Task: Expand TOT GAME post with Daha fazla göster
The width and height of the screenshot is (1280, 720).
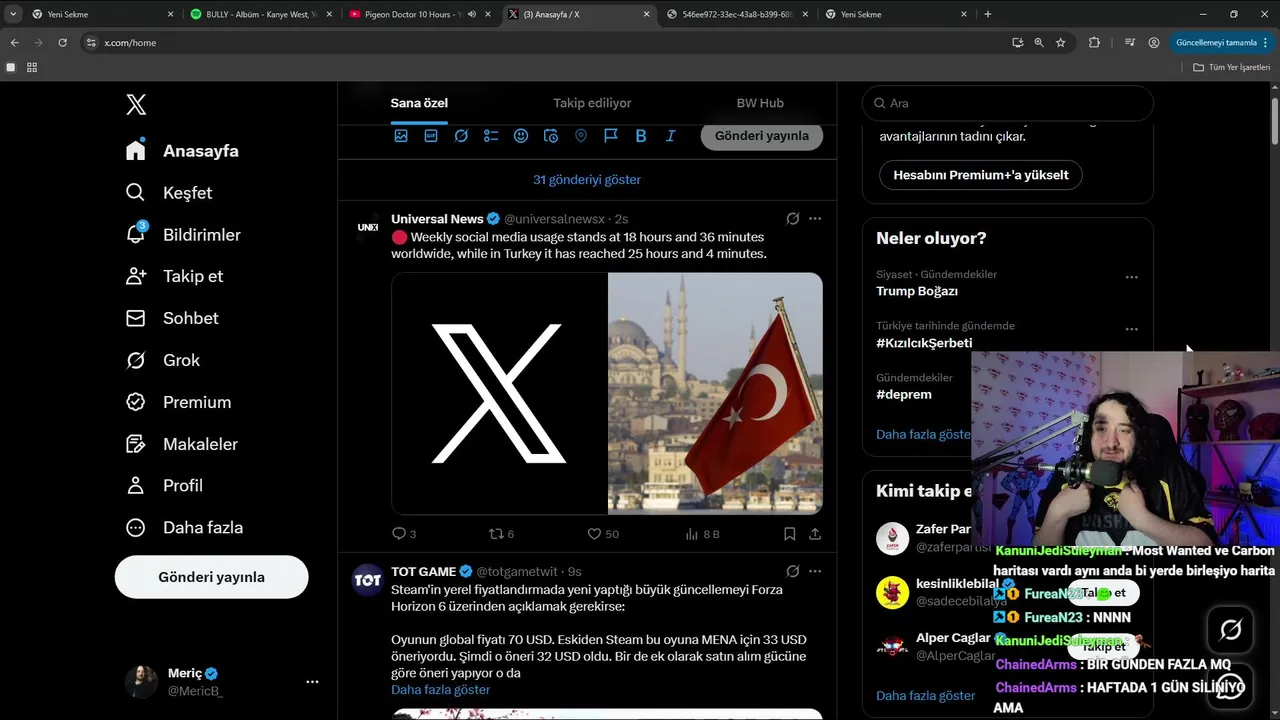Action: point(441,690)
